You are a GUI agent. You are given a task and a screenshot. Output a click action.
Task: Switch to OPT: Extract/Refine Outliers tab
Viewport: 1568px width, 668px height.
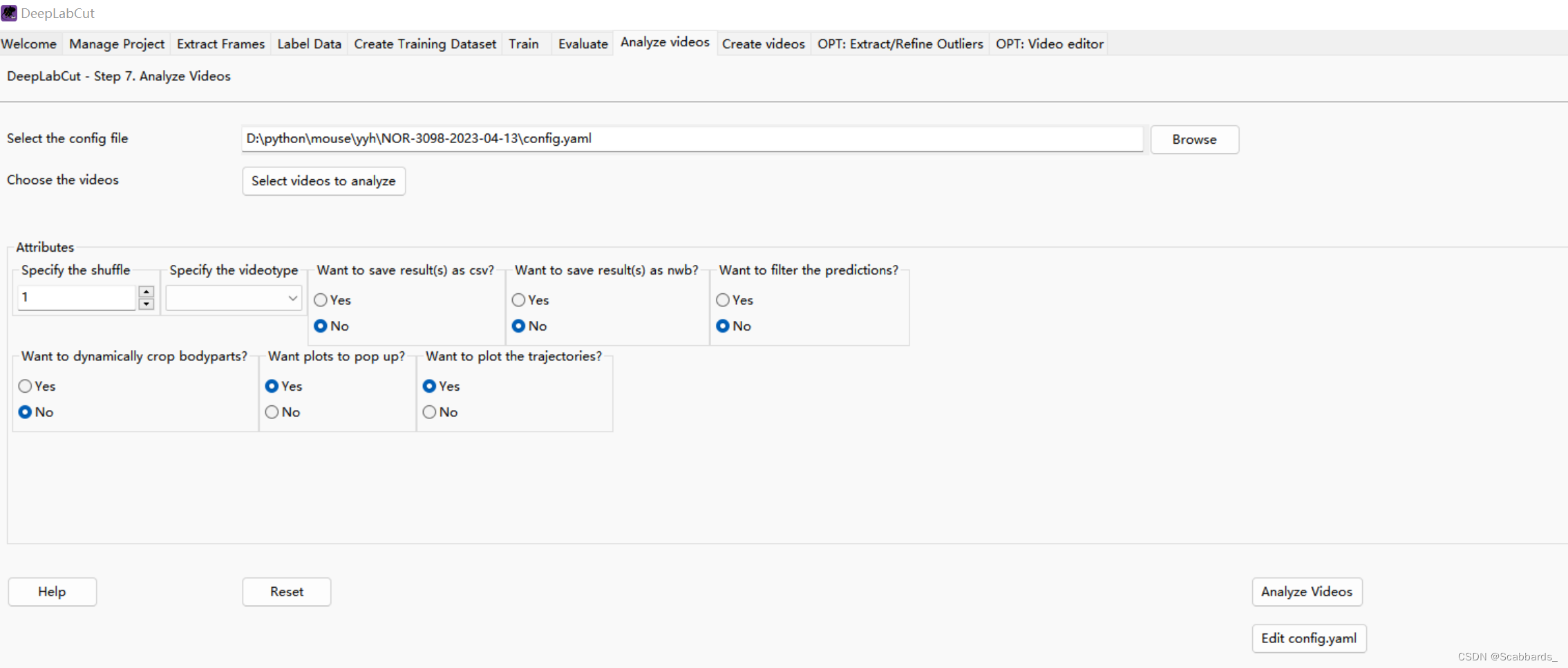[x=900, y=44]
